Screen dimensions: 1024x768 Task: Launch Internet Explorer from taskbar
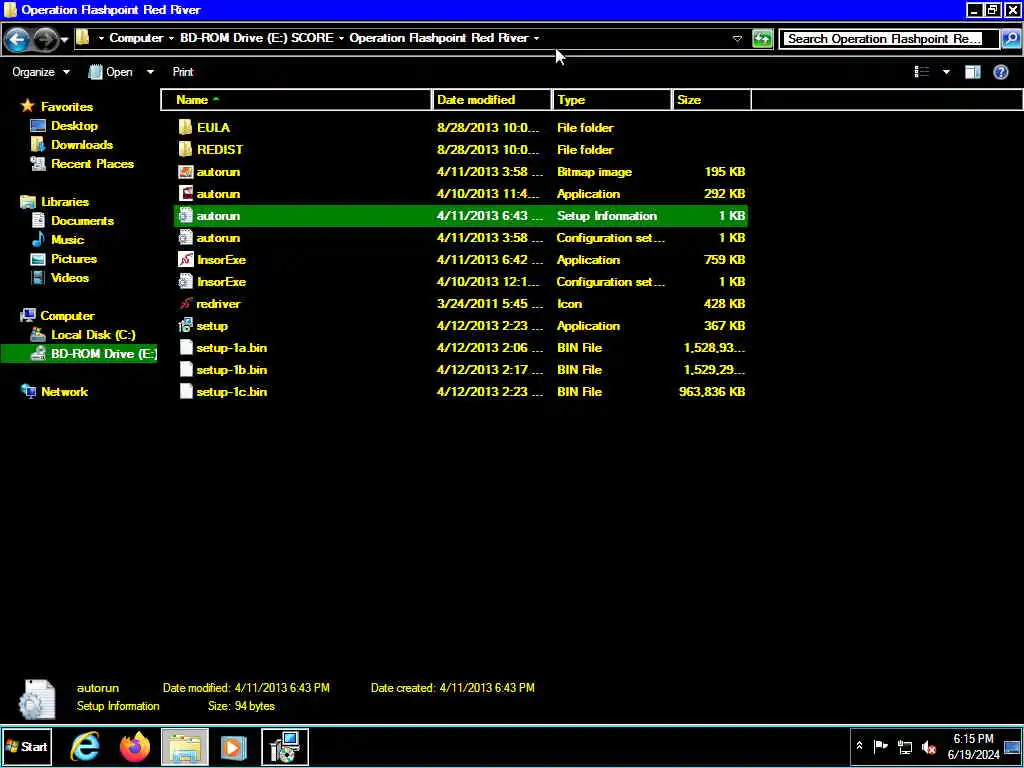click(x=85, y=747)
